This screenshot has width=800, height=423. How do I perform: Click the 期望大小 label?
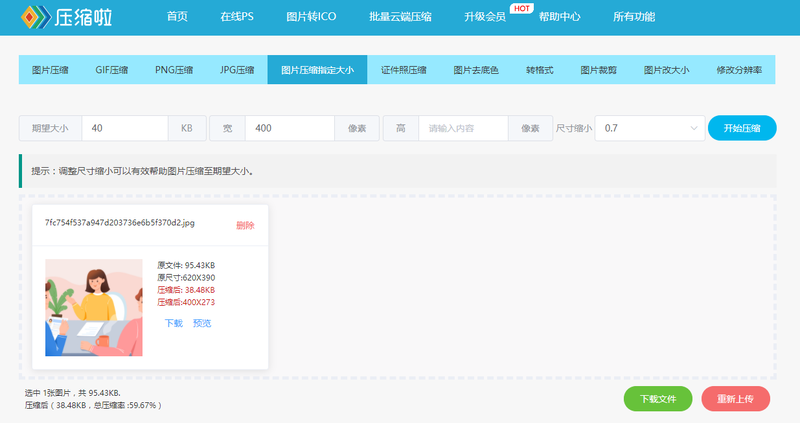point(50,128)
